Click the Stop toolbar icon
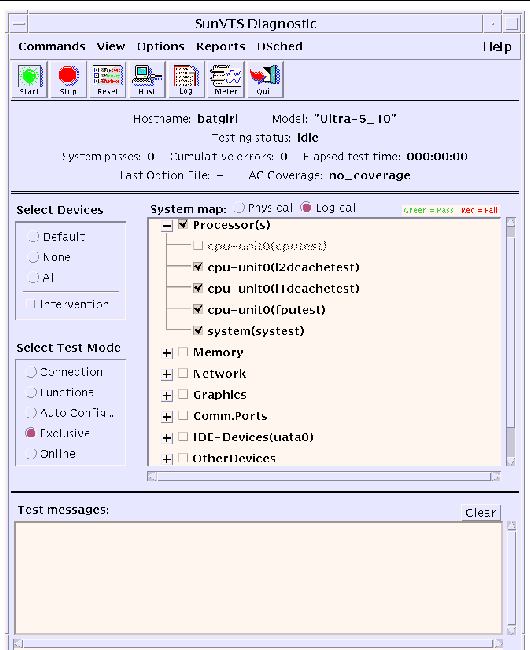530x650 pixels. [x=68, y=79]
